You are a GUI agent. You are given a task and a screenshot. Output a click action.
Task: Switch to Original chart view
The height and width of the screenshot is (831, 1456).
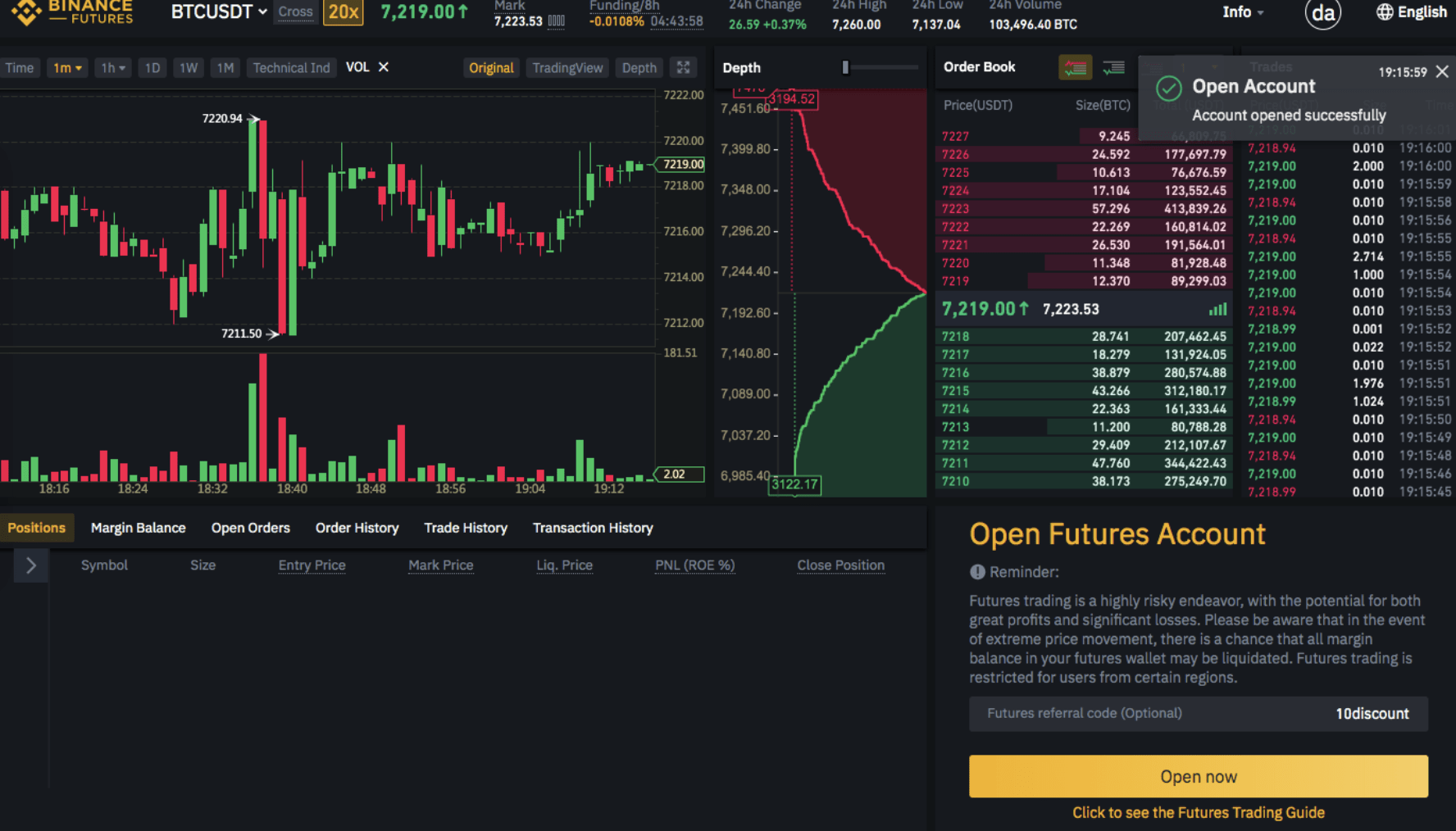(491, 68)
